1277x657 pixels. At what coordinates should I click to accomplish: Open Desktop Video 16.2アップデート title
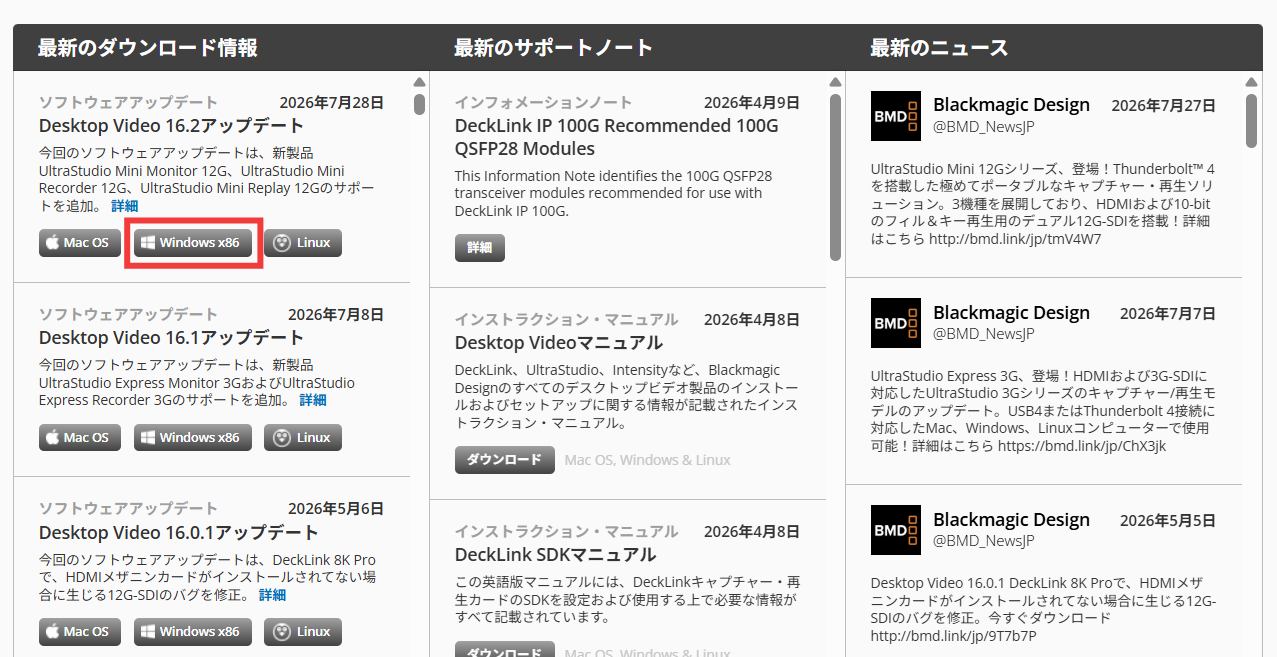[171, 126]
